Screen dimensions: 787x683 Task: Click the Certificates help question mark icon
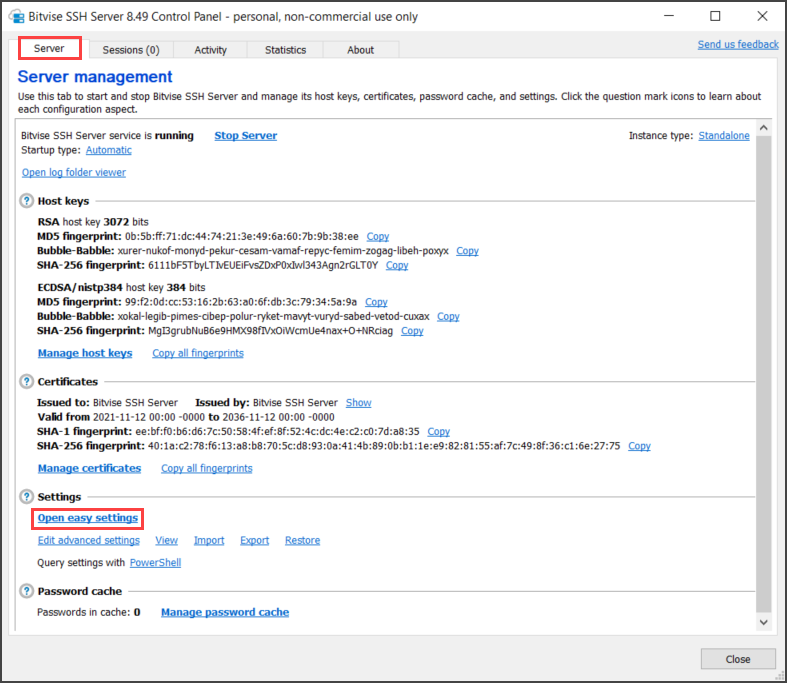[27, 382]
